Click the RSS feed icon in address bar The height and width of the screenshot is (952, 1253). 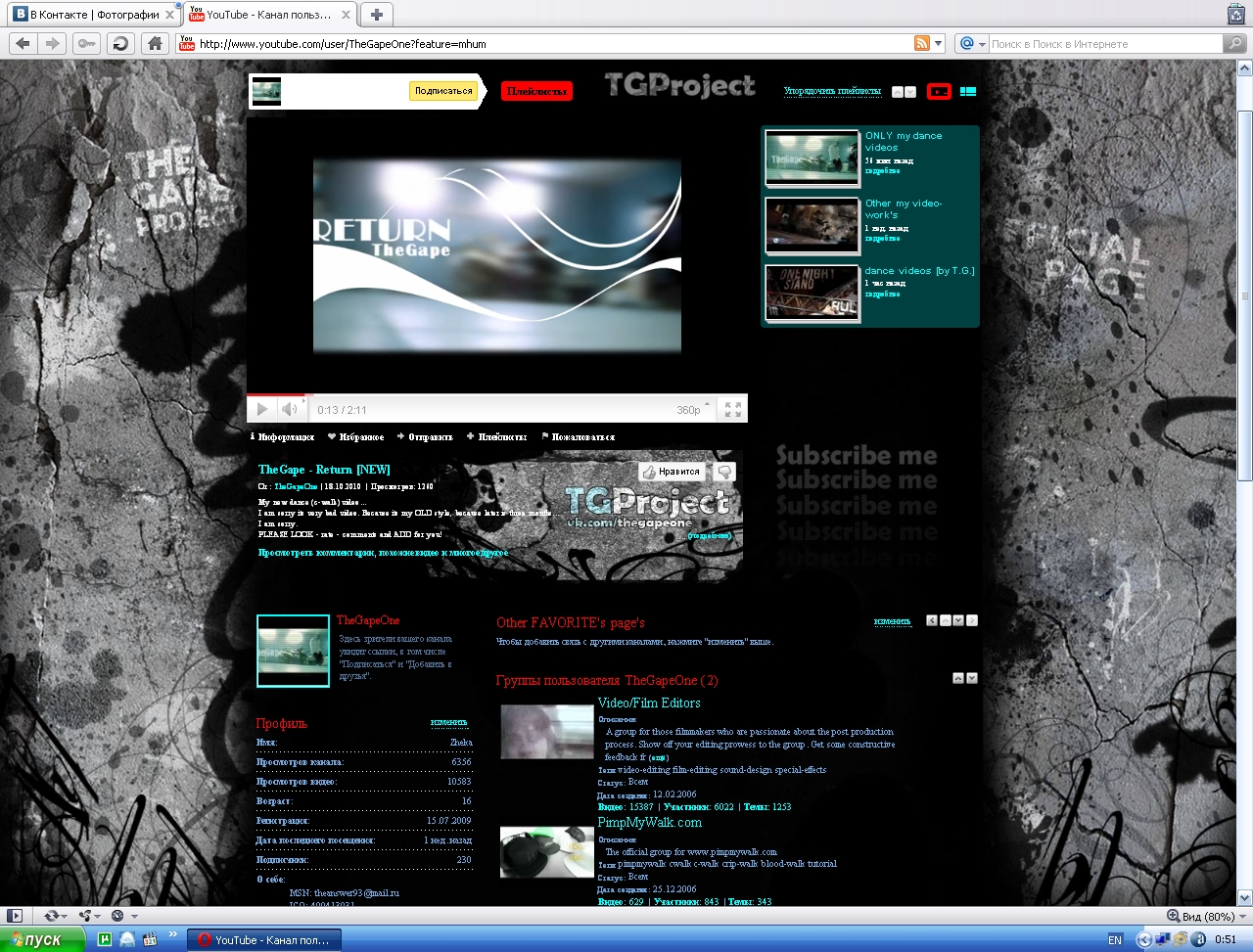pos(921,43)
